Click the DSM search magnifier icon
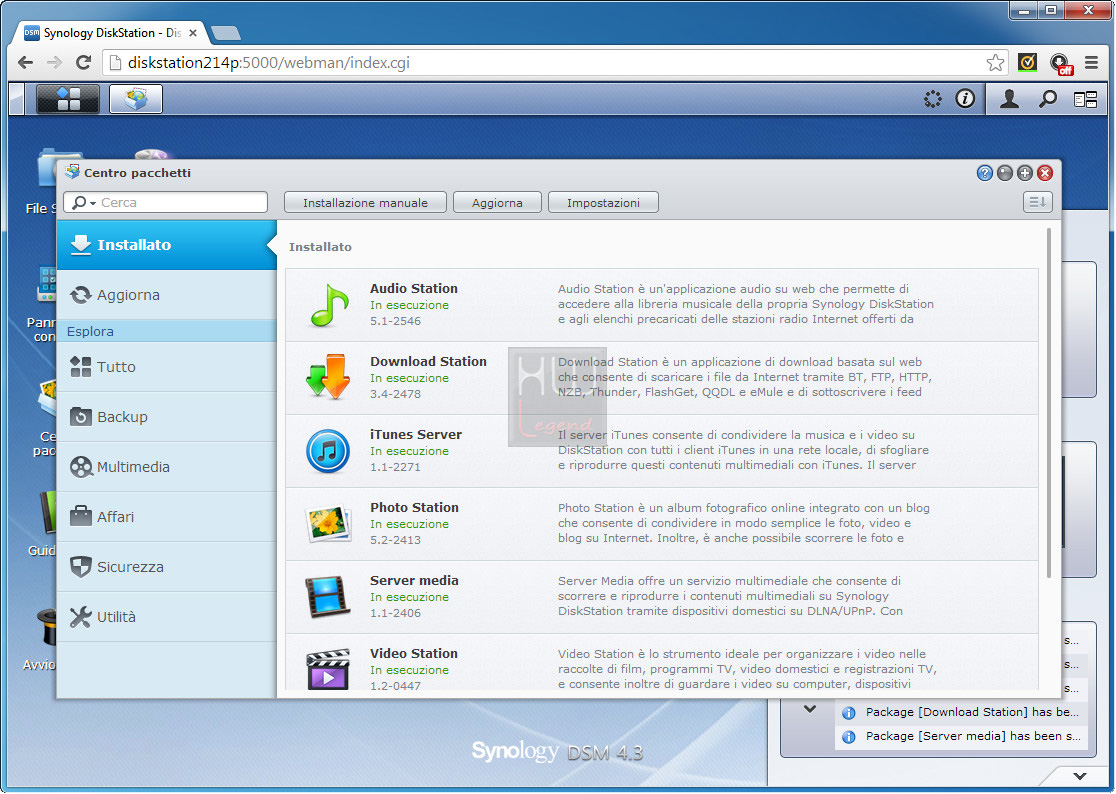This screenshot has height=794, width=1116. coord(1047,99)
